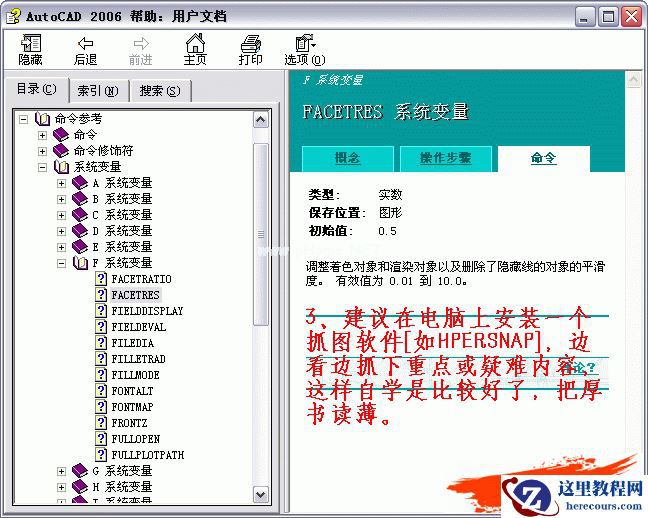Click the book icon beside E 系统变量

[x=80, y=247]
